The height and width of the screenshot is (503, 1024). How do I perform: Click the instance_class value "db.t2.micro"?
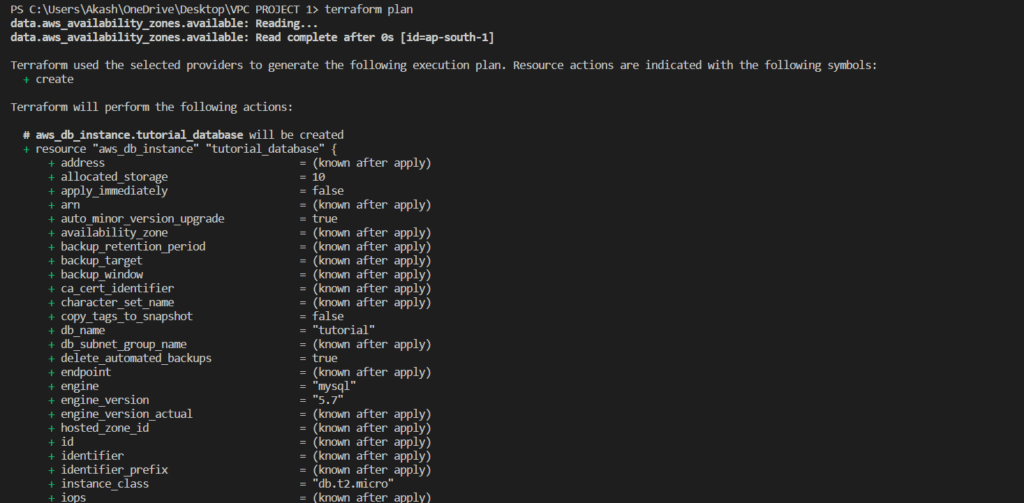(353, 484)
